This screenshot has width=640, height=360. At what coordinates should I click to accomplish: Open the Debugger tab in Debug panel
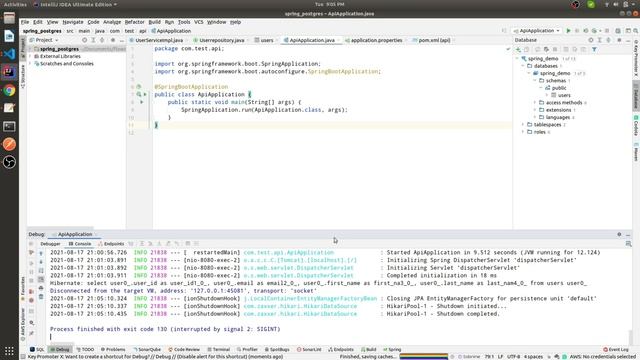point(50,244)
